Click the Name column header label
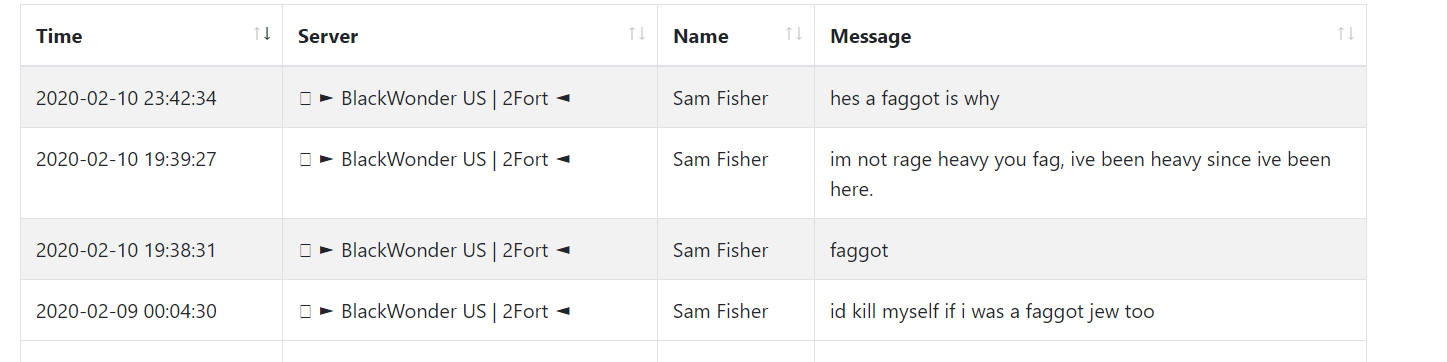The height and width of the screenshot is (362, 1447). click(701, 36)
